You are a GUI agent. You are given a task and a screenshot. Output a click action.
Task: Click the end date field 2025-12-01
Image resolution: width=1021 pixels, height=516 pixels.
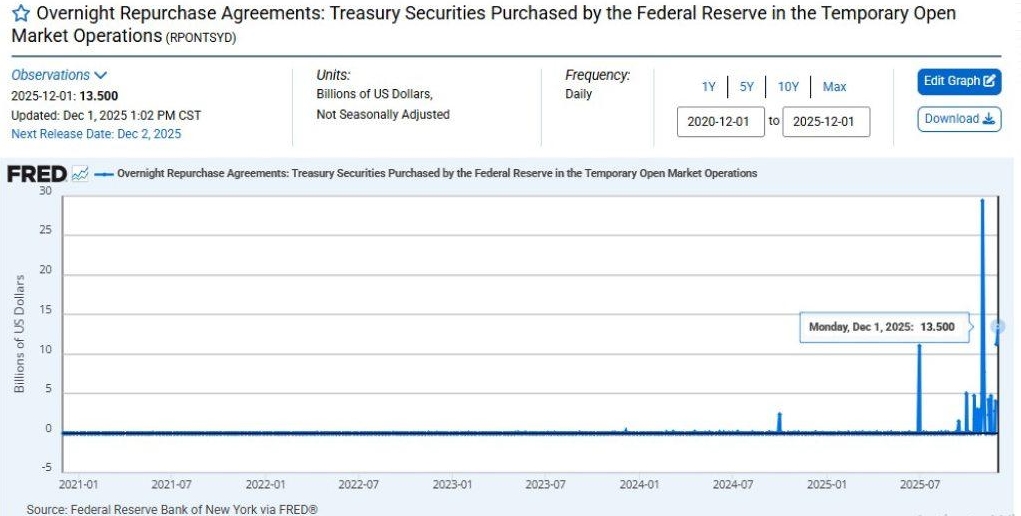pos(826,122)
